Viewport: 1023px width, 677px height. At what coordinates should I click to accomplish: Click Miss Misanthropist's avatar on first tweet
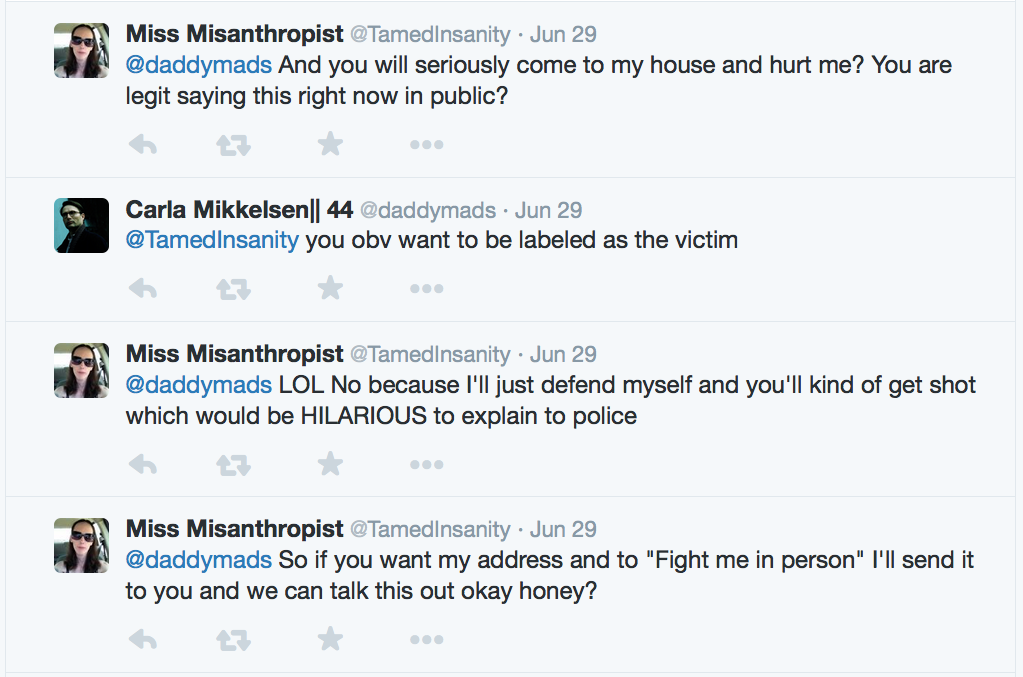[81, 50]
